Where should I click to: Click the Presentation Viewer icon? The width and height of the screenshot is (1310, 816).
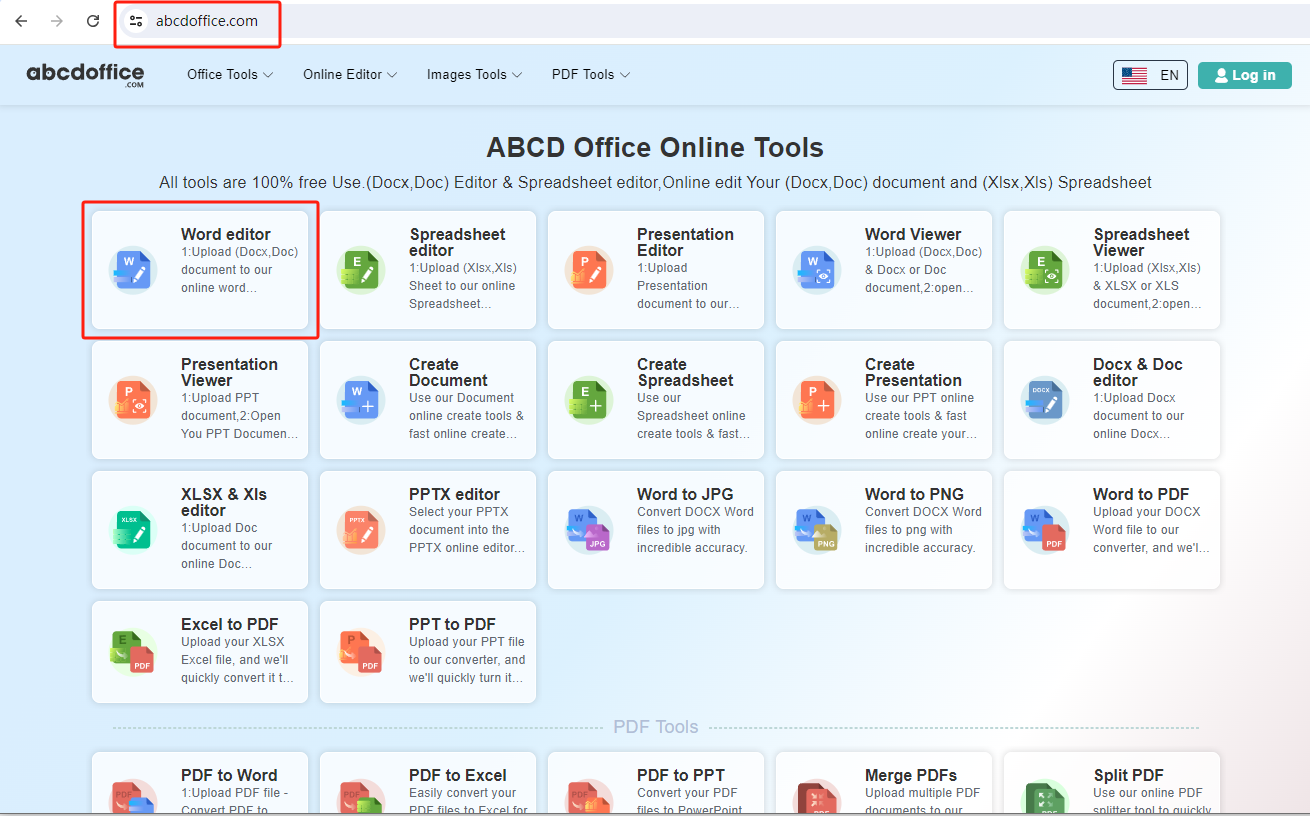[x=133, y=400]
